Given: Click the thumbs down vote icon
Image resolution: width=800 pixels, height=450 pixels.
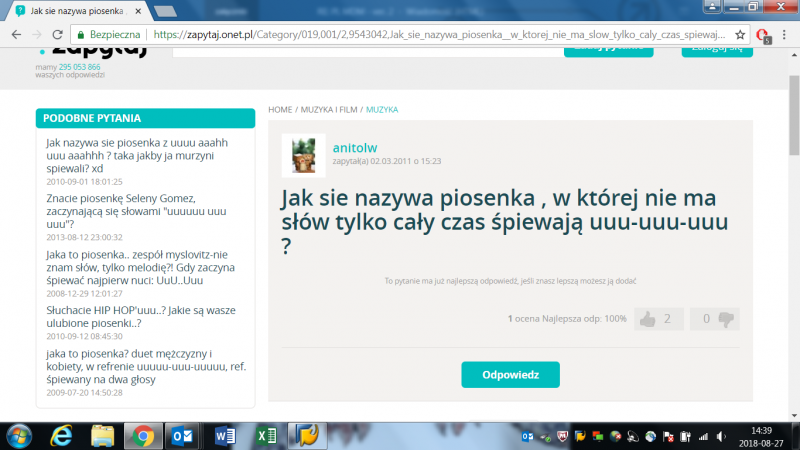Looking at the screenshot, I should (x=727, y=319).
